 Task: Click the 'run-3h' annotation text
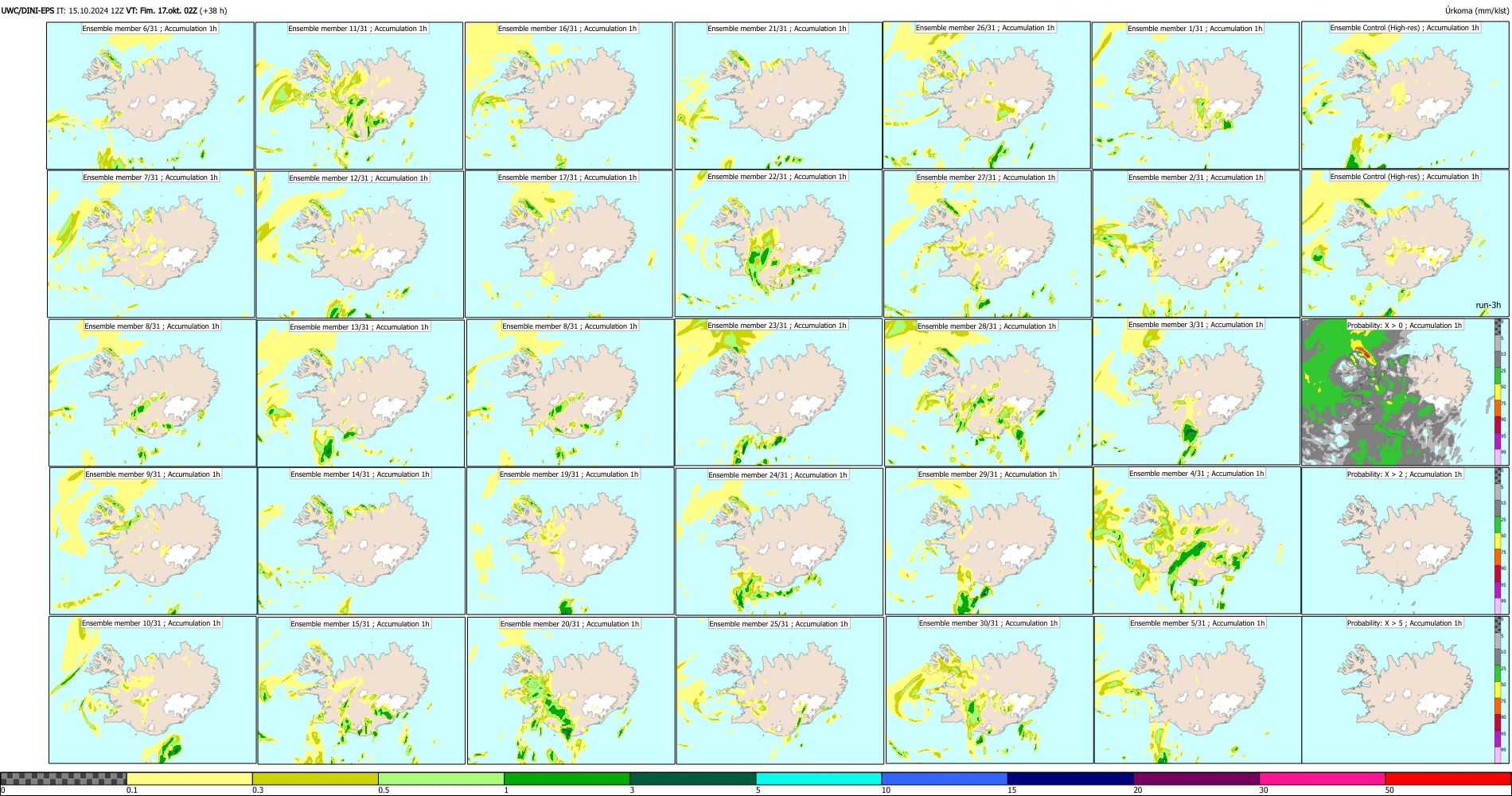click(1488, 306)
